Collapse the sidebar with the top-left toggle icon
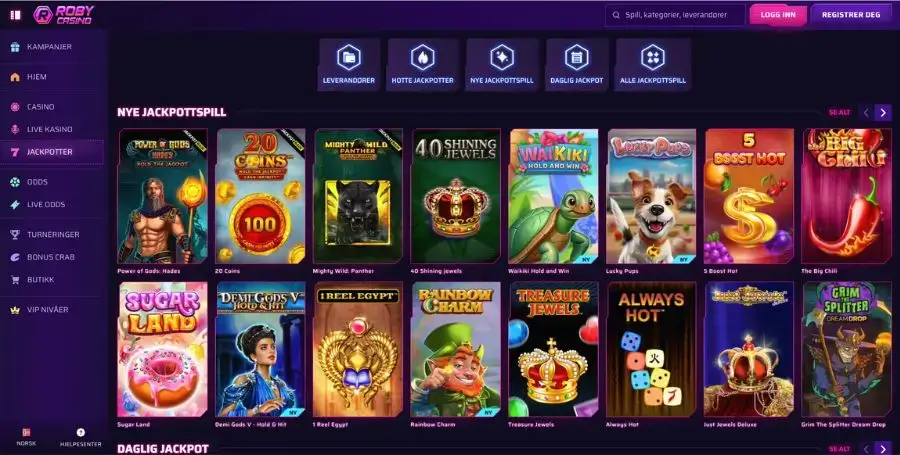900x455 pixels. pos(15,15)
